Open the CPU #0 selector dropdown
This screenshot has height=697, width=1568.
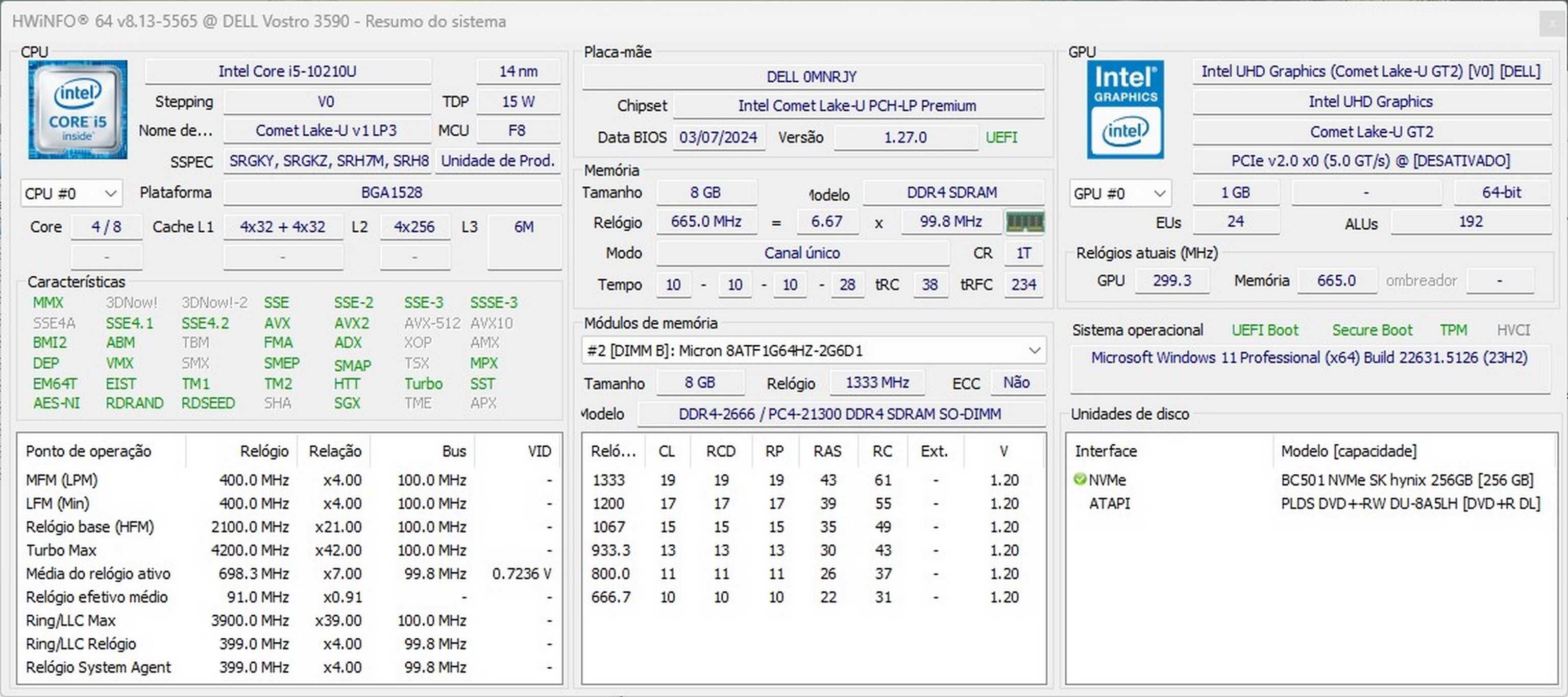71,194
